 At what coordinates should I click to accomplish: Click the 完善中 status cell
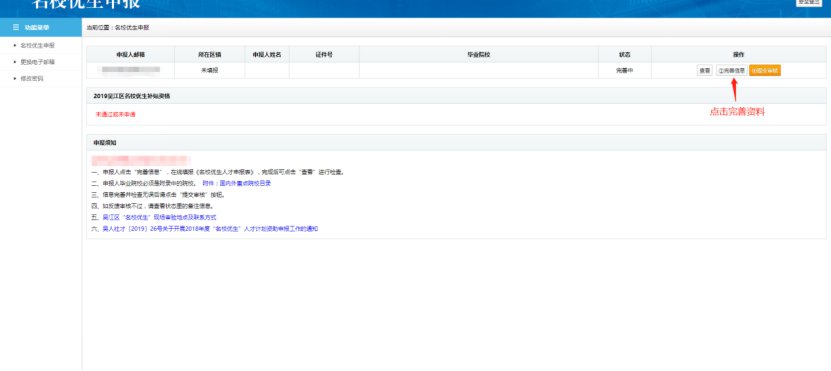[x=624, y=70]
